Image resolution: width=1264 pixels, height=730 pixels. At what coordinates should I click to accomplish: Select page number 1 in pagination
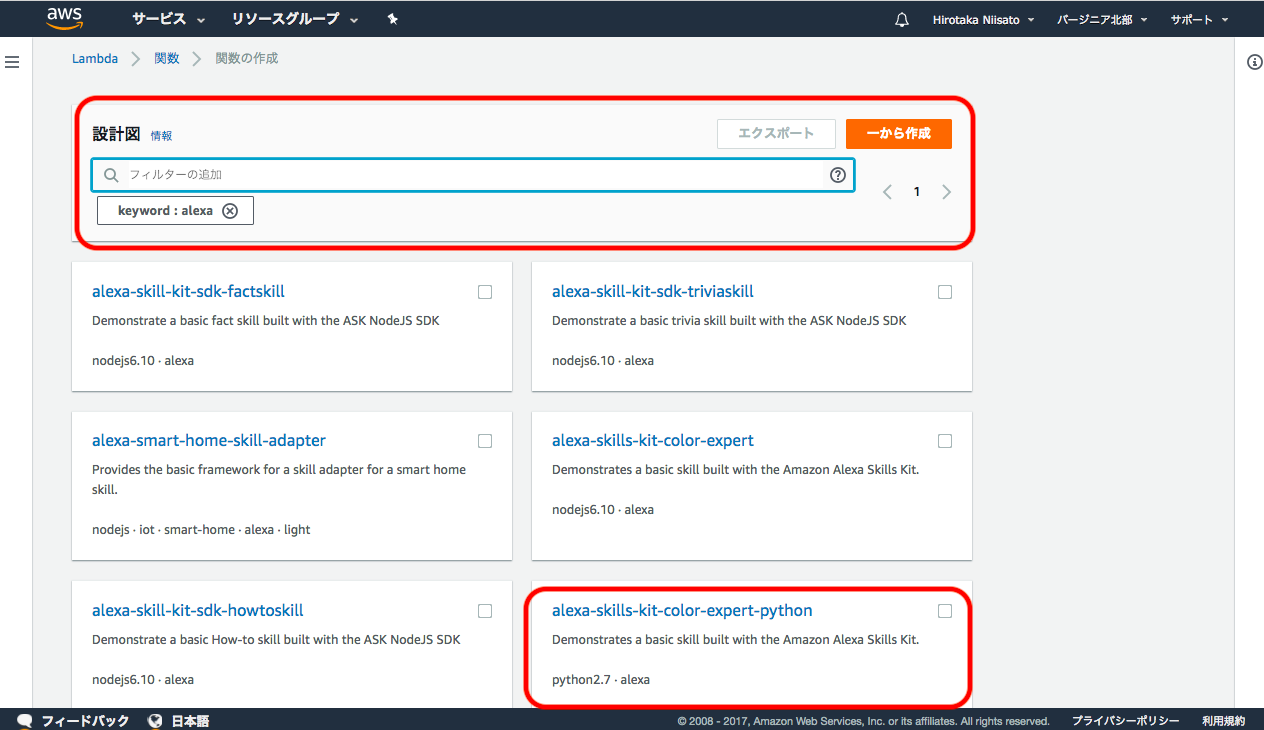click(916, 192)
